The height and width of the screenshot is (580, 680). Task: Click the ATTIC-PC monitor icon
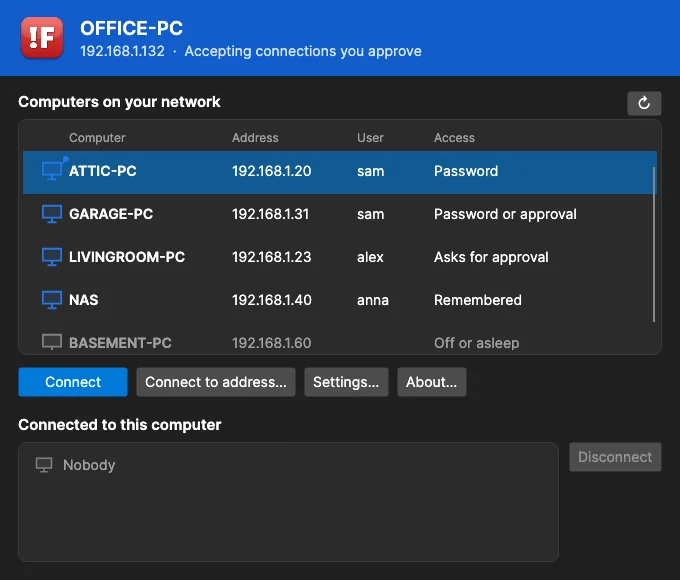point(54,169)
